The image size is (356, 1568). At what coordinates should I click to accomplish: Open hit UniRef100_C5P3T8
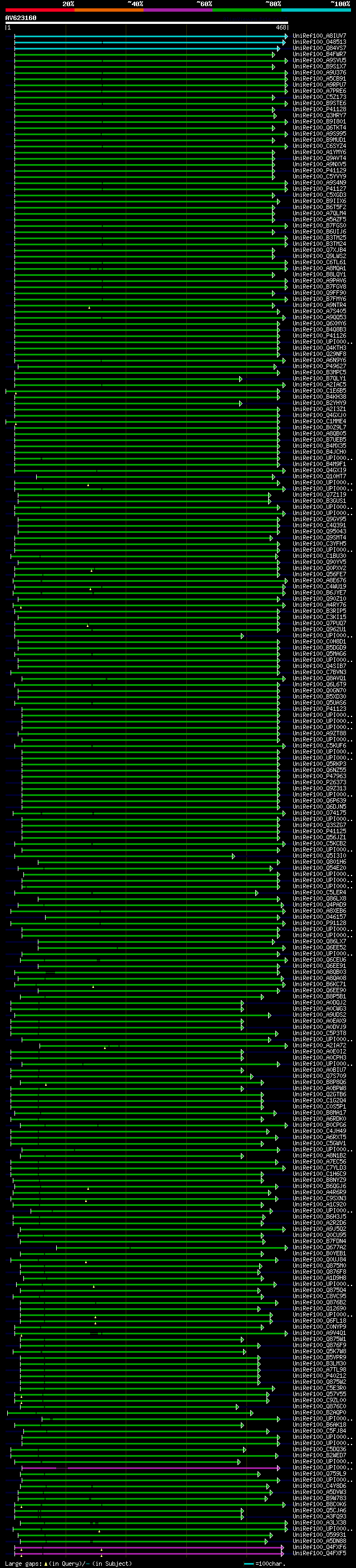tap(319, 1033)
